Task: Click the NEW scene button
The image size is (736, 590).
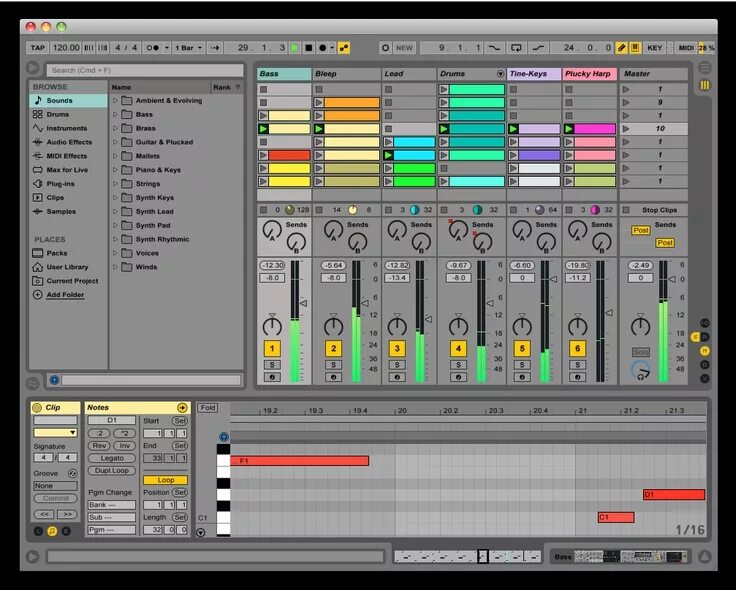Action: click(404, 47)
